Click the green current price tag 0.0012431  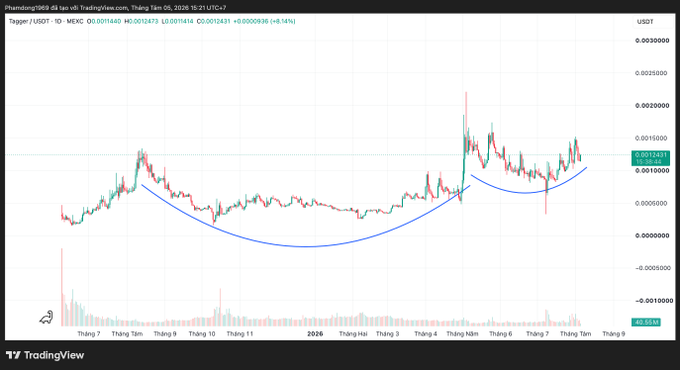[x=651, y=158]
